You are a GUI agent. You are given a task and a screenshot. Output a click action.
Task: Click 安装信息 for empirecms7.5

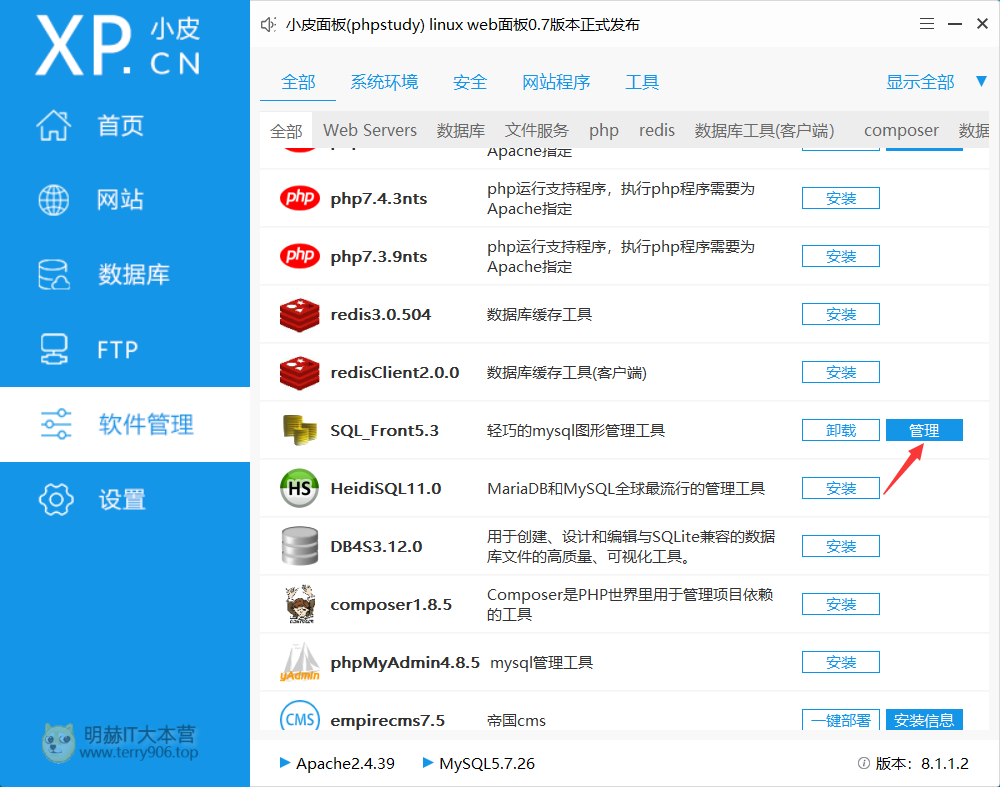tap(924, 720)
